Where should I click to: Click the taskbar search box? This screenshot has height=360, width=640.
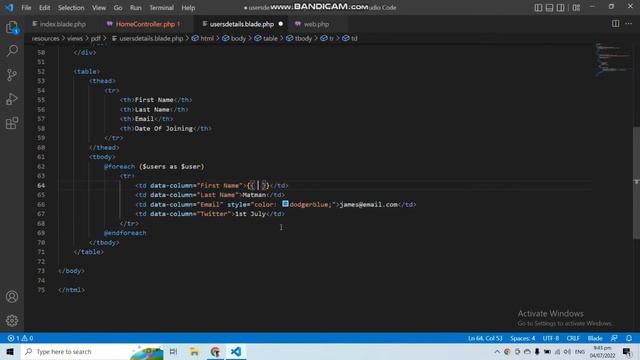[x=93, y=351]
